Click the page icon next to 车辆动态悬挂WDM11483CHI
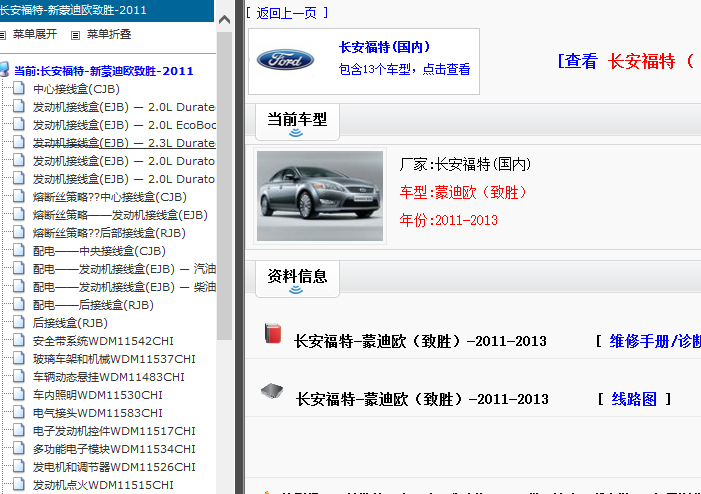The image size is (701, 494). 18,376
